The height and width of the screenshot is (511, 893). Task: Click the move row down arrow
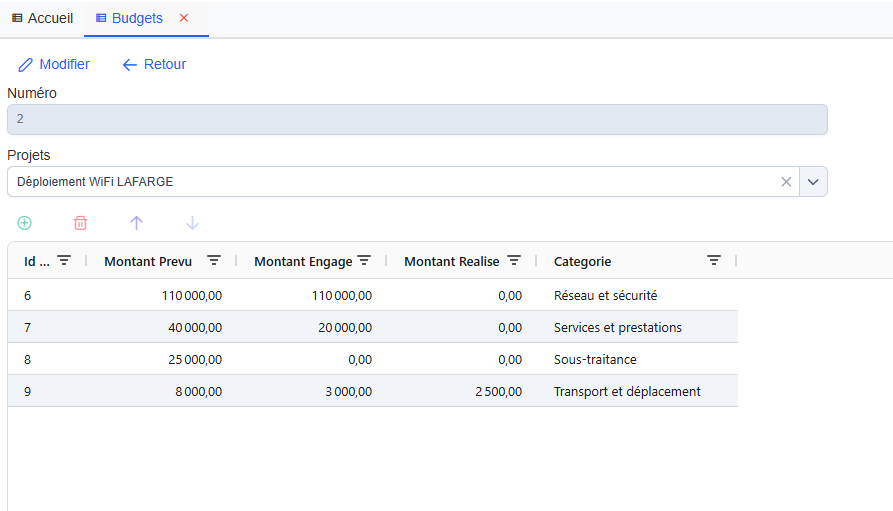[193, 223]
